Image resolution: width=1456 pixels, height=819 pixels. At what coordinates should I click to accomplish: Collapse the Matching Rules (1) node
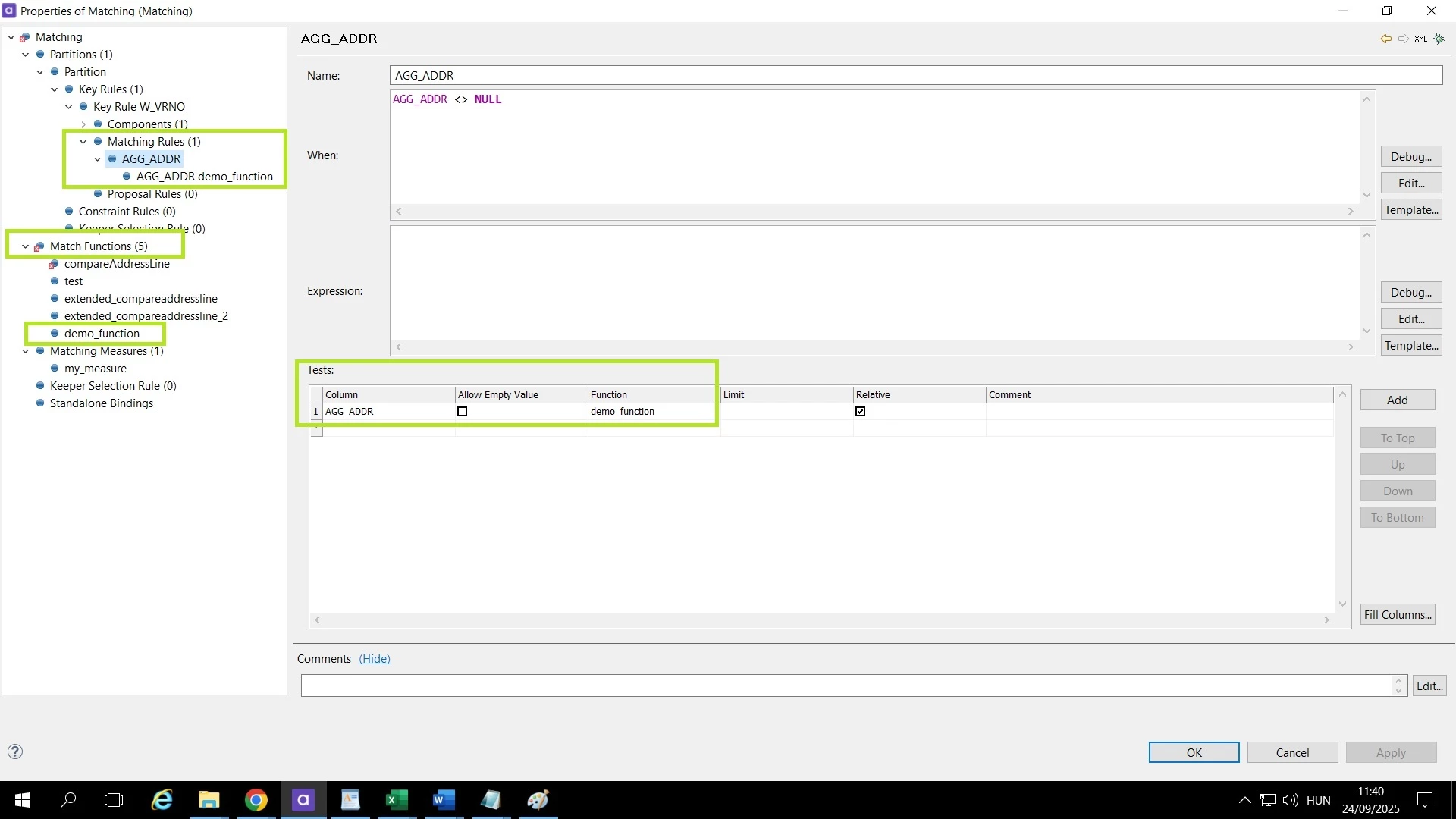(83, 142)
